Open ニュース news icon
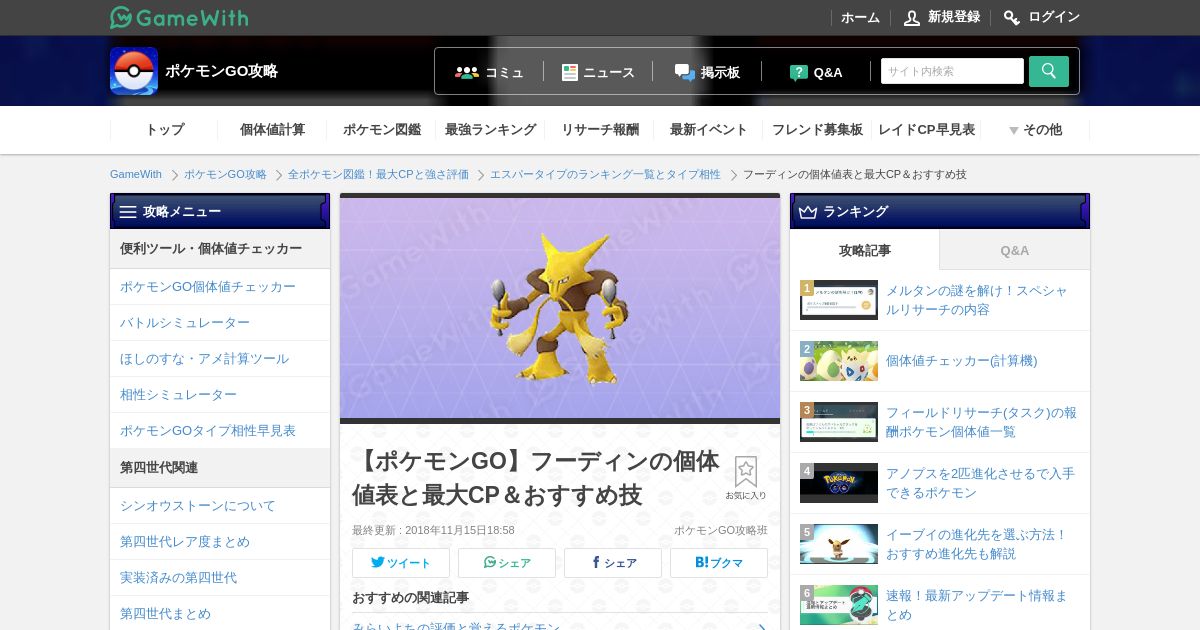This screenshot has height=630, width=1200. pos(570,72)
